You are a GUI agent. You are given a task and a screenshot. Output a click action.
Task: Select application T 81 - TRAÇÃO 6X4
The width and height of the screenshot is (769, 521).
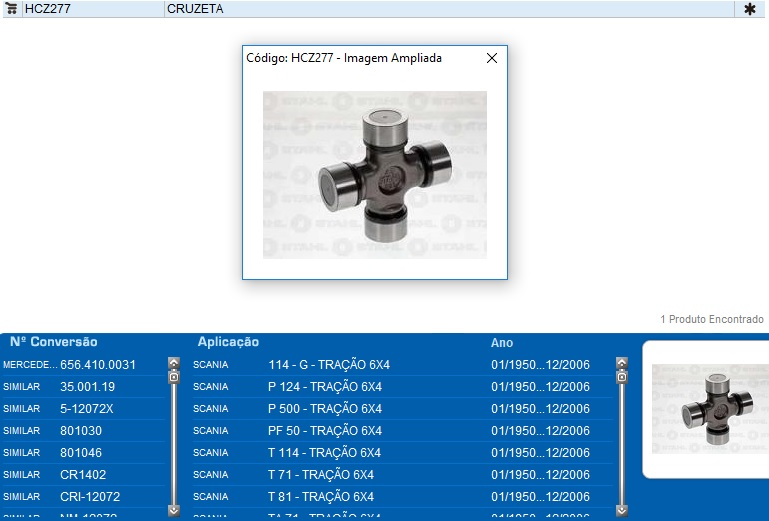point(321,497)
